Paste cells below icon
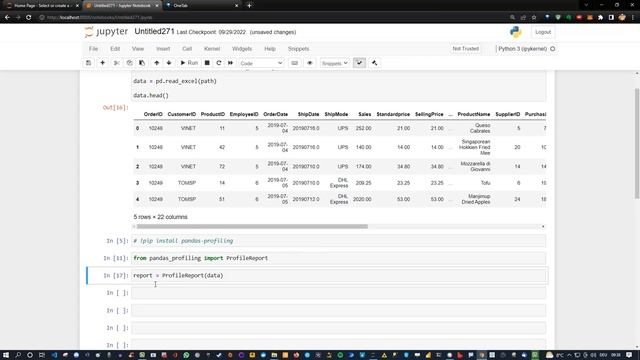The height and width of the screenshot is (360, 640). point(142,63)
